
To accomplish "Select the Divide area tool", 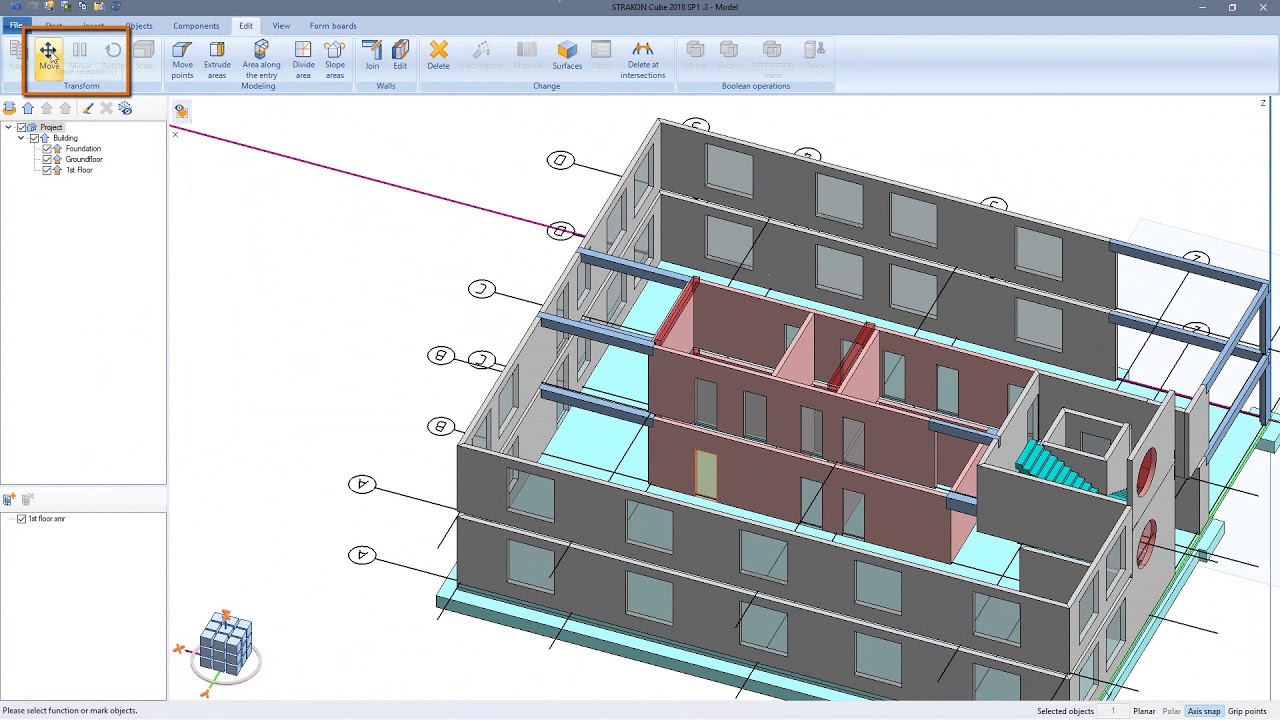I will (303, 60).
